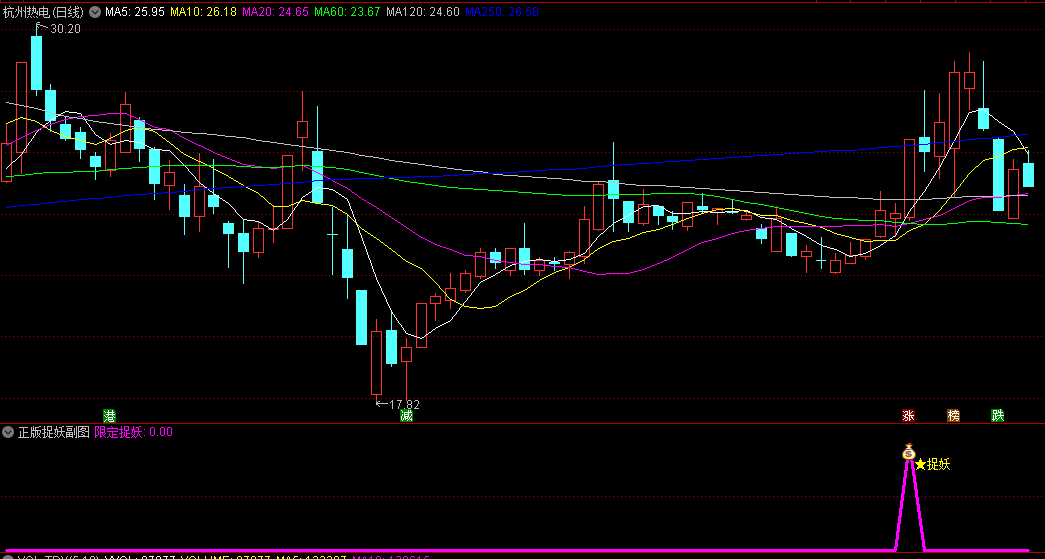
Task: Click the red 涨 event marker
Action: click(x=908, y=416)
